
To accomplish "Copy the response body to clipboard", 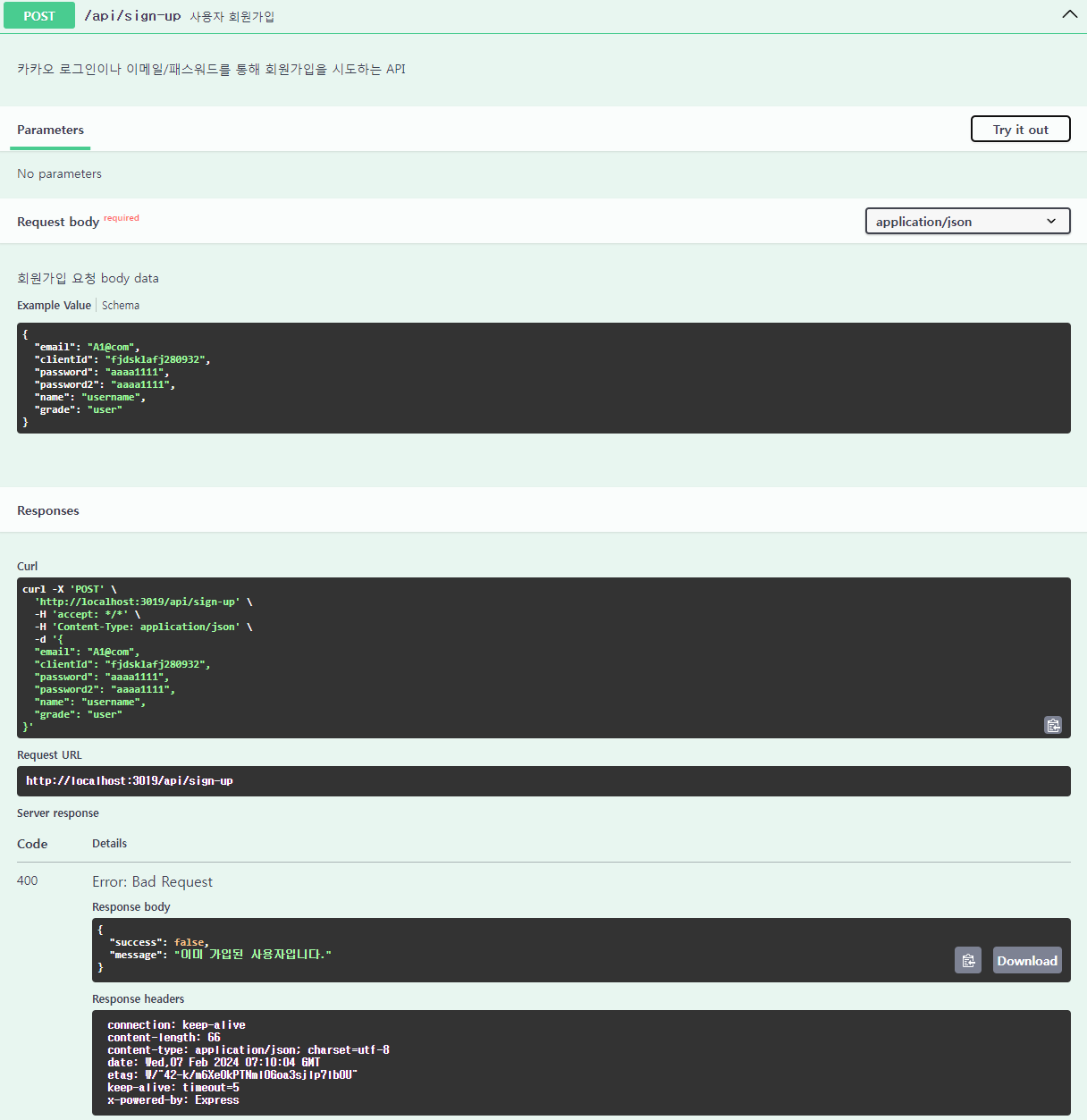I will (968, 960).
